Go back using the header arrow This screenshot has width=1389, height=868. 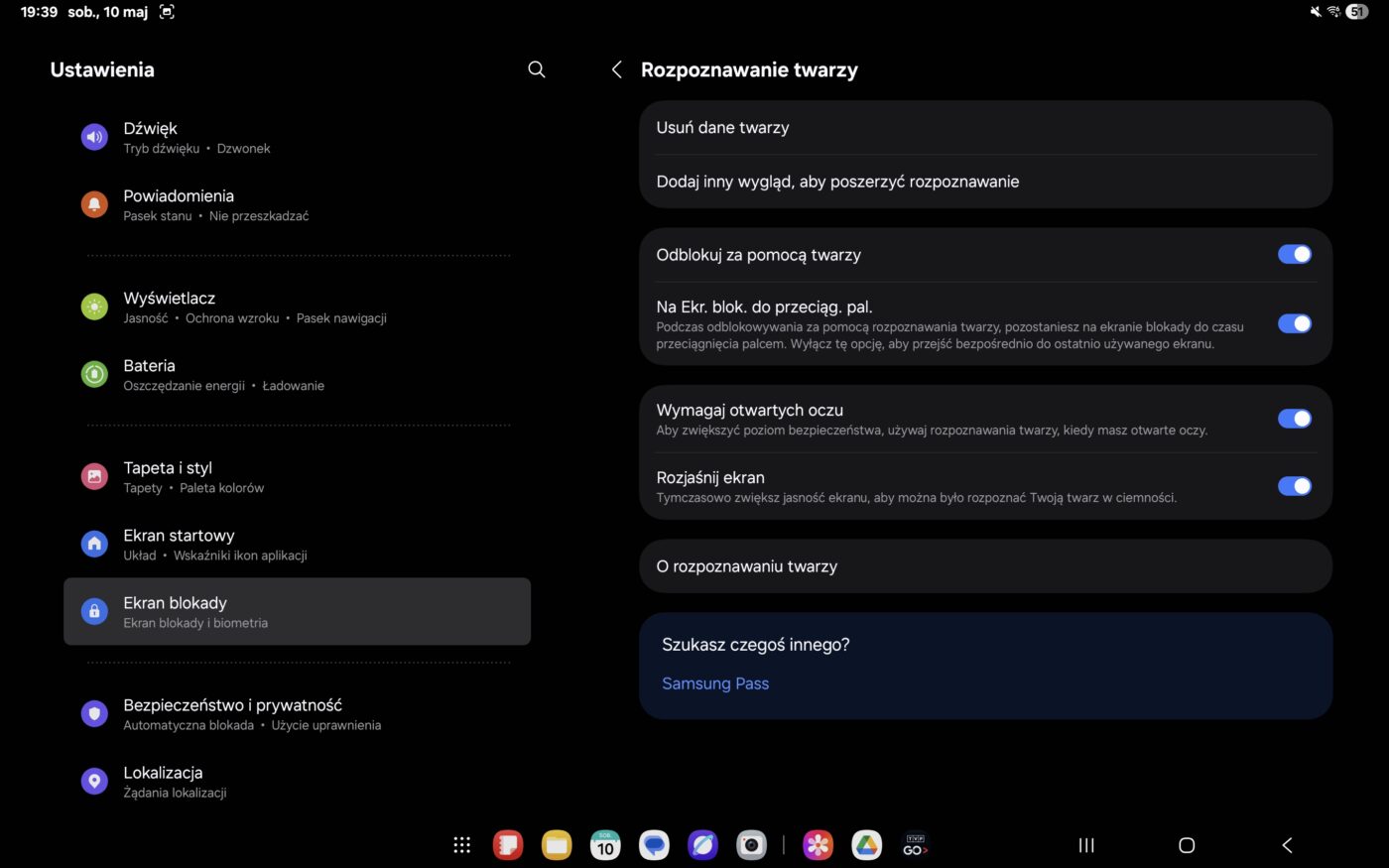617,69
